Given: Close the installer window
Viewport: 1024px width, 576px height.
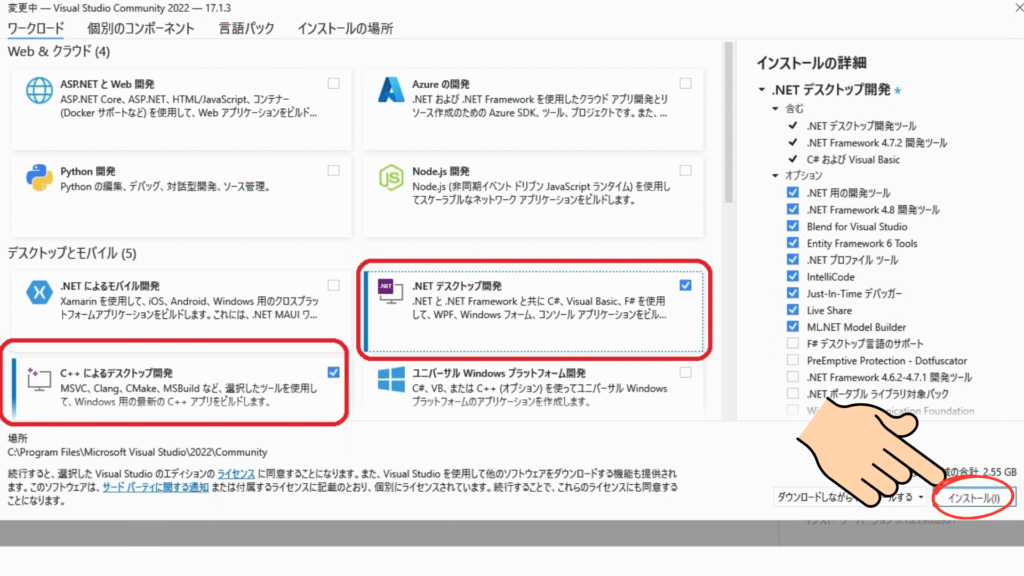Looking at the screenshot, I should tap(1018, 8).
